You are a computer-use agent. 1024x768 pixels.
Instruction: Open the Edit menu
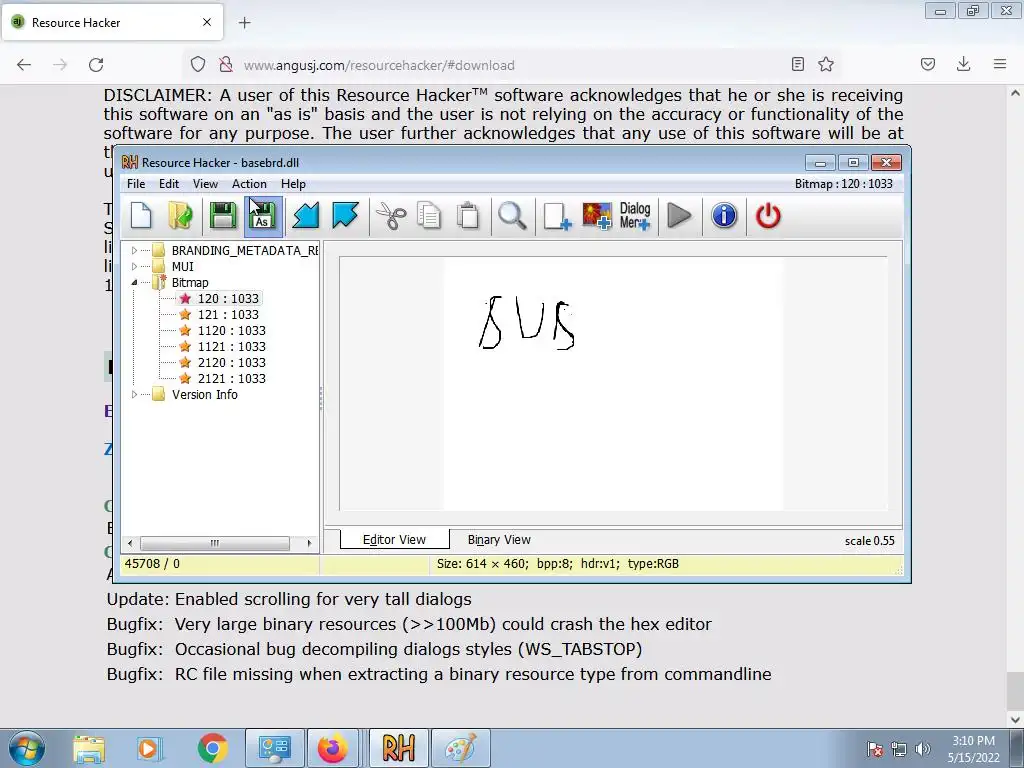pyautogui.click(x=168, y=184)
